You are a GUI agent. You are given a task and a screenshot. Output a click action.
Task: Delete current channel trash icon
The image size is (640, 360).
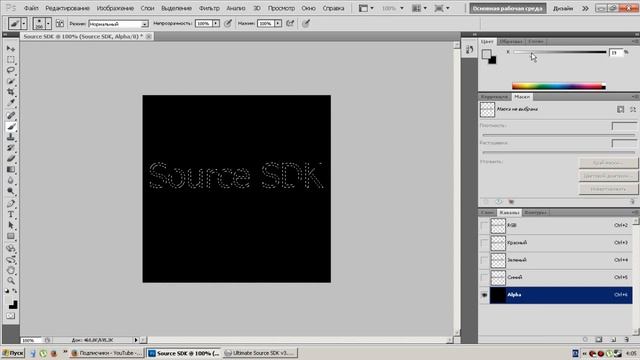(x=627, y=339)
